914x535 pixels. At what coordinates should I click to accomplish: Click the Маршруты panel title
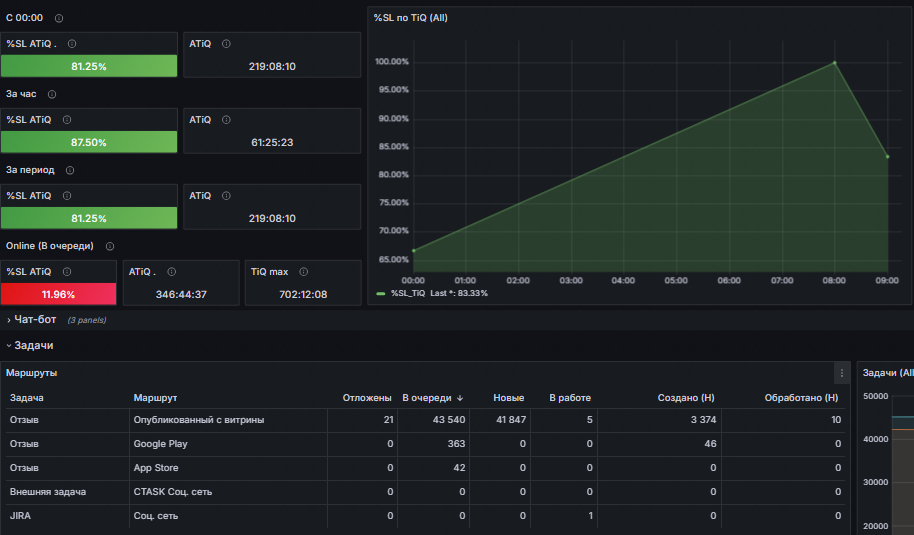[31, 373]
